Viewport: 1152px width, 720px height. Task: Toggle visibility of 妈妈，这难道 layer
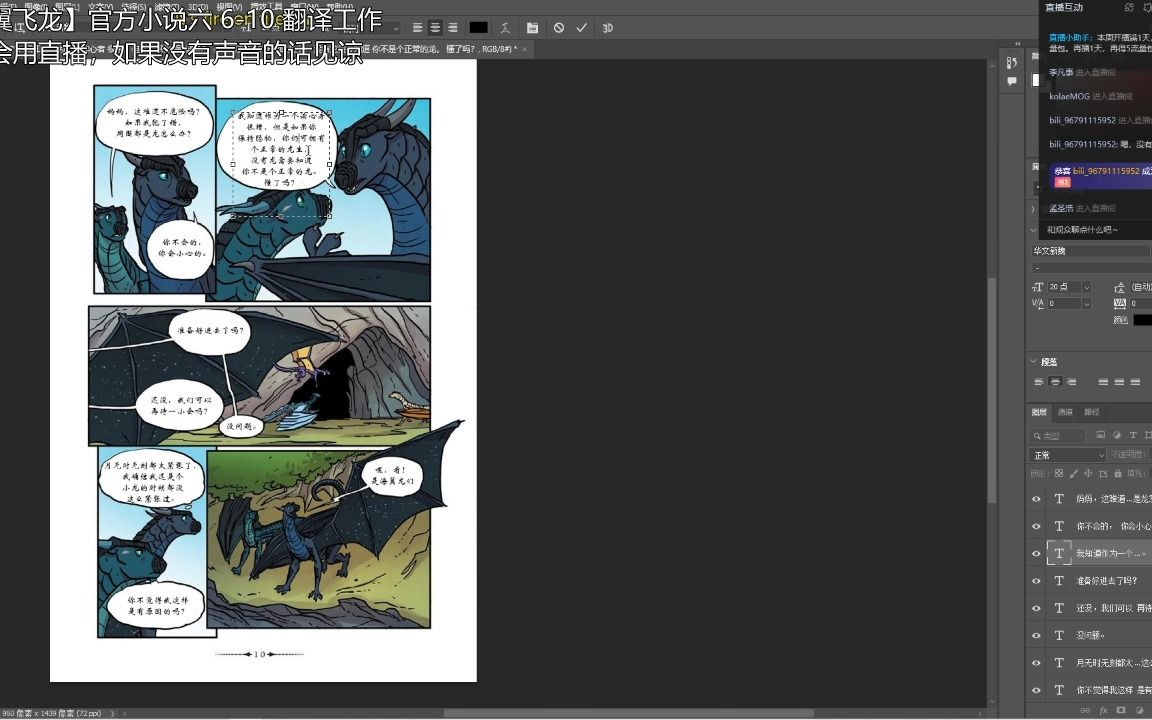pyautogui.click(x=1037, y=499)
